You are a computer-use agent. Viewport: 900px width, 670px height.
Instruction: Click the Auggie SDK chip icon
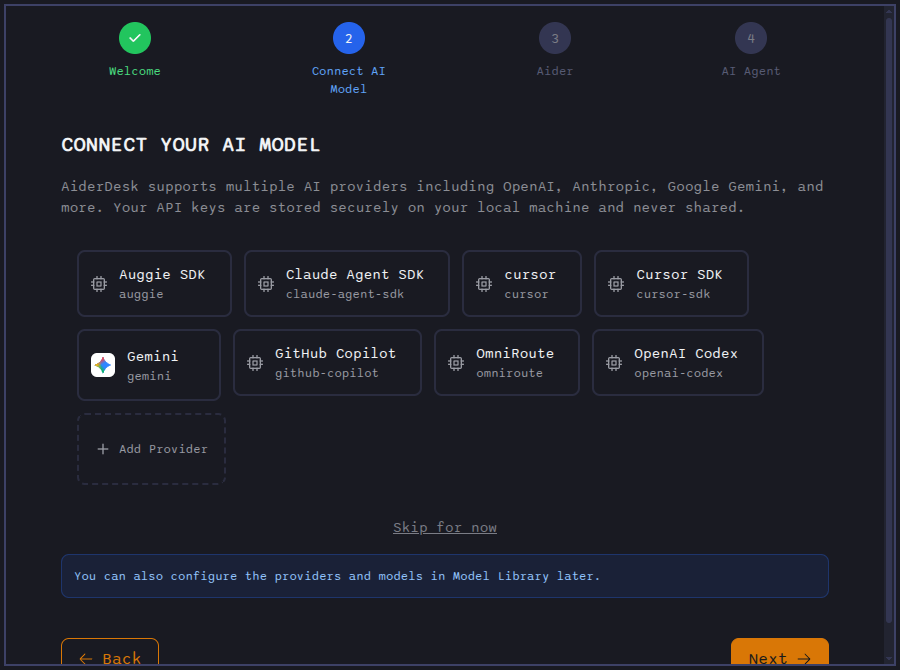(99, 284)
